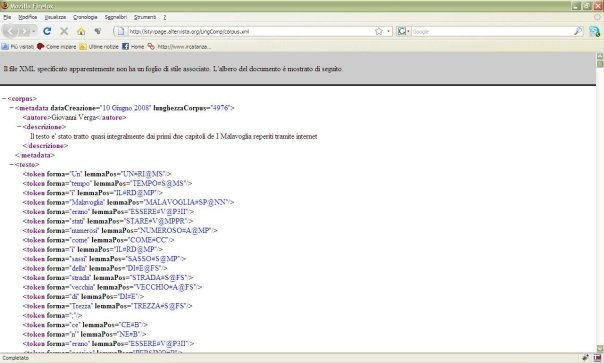The height and width of the screenshot is (363, 604).
Task: Click the scrollbar up arrow
Action: coord(600,56)
